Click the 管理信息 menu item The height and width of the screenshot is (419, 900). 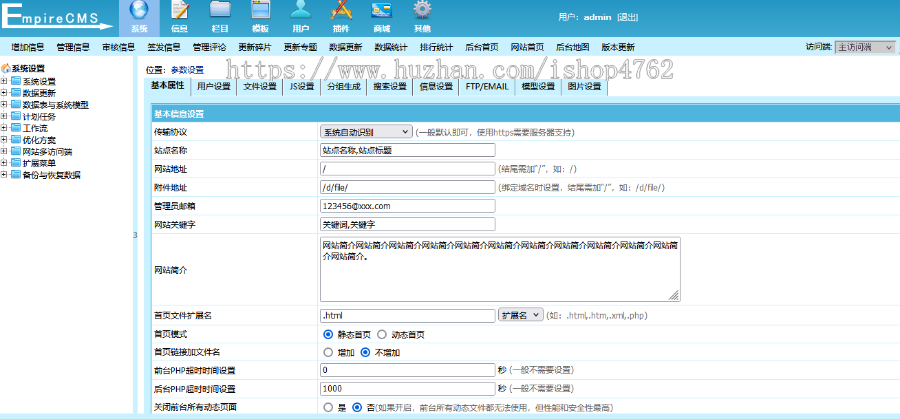73,48
